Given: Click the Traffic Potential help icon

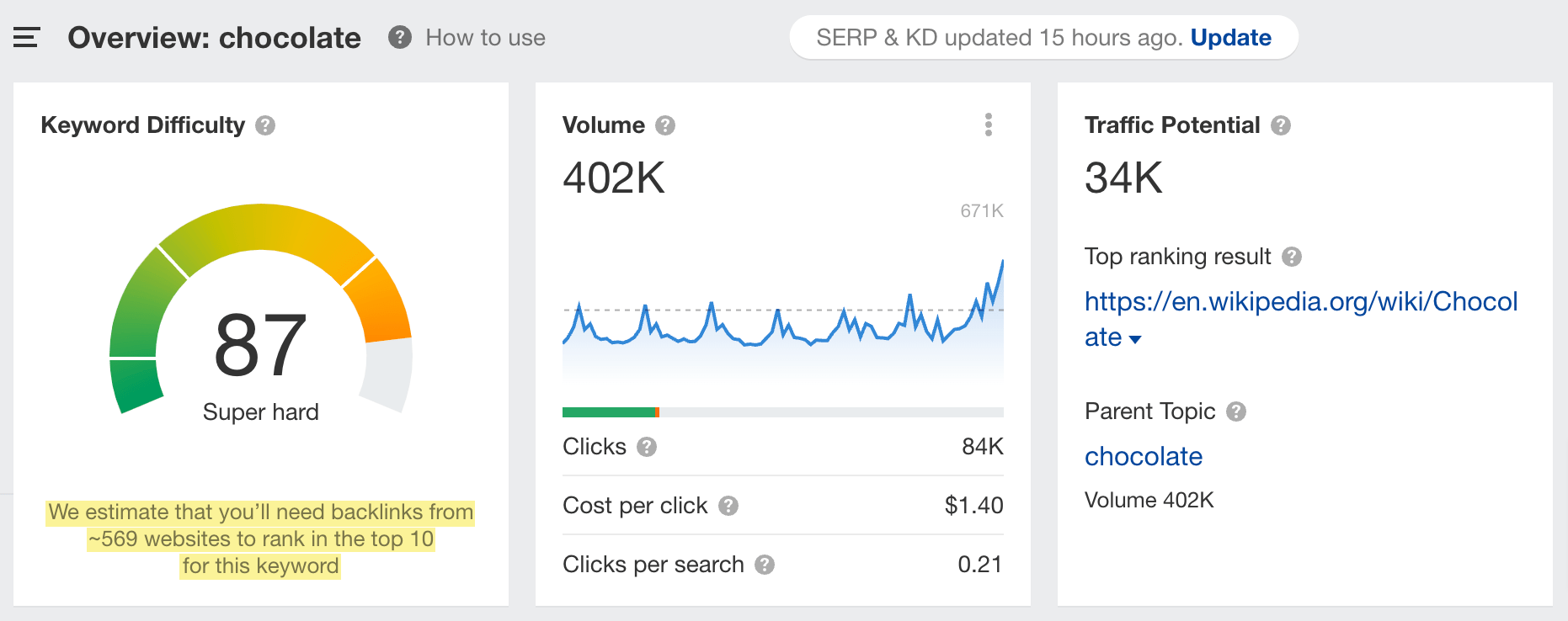Looking at the screenshot, I should [1281, 125].
